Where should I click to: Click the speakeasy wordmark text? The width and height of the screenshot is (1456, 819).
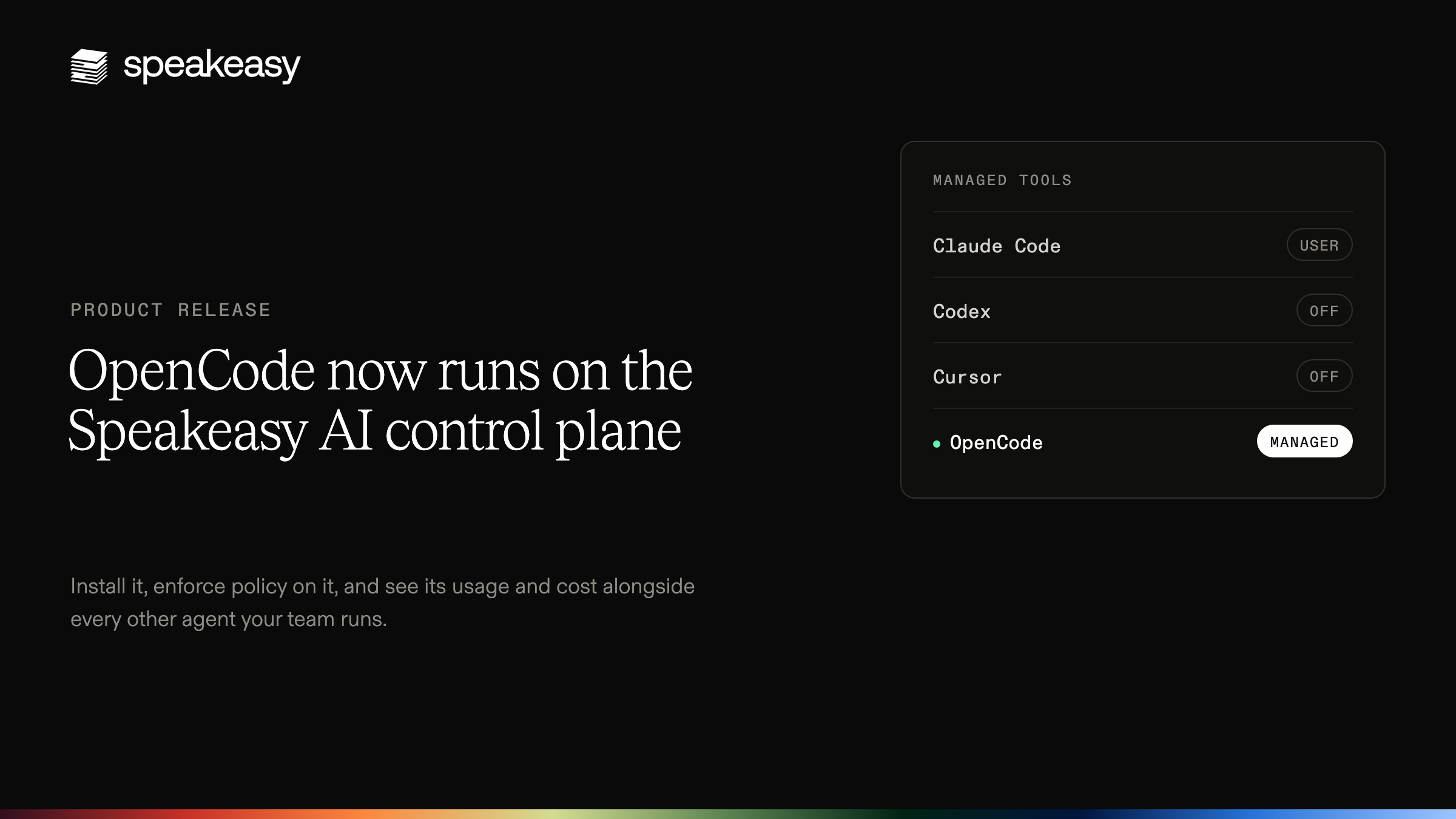(212, 66)
